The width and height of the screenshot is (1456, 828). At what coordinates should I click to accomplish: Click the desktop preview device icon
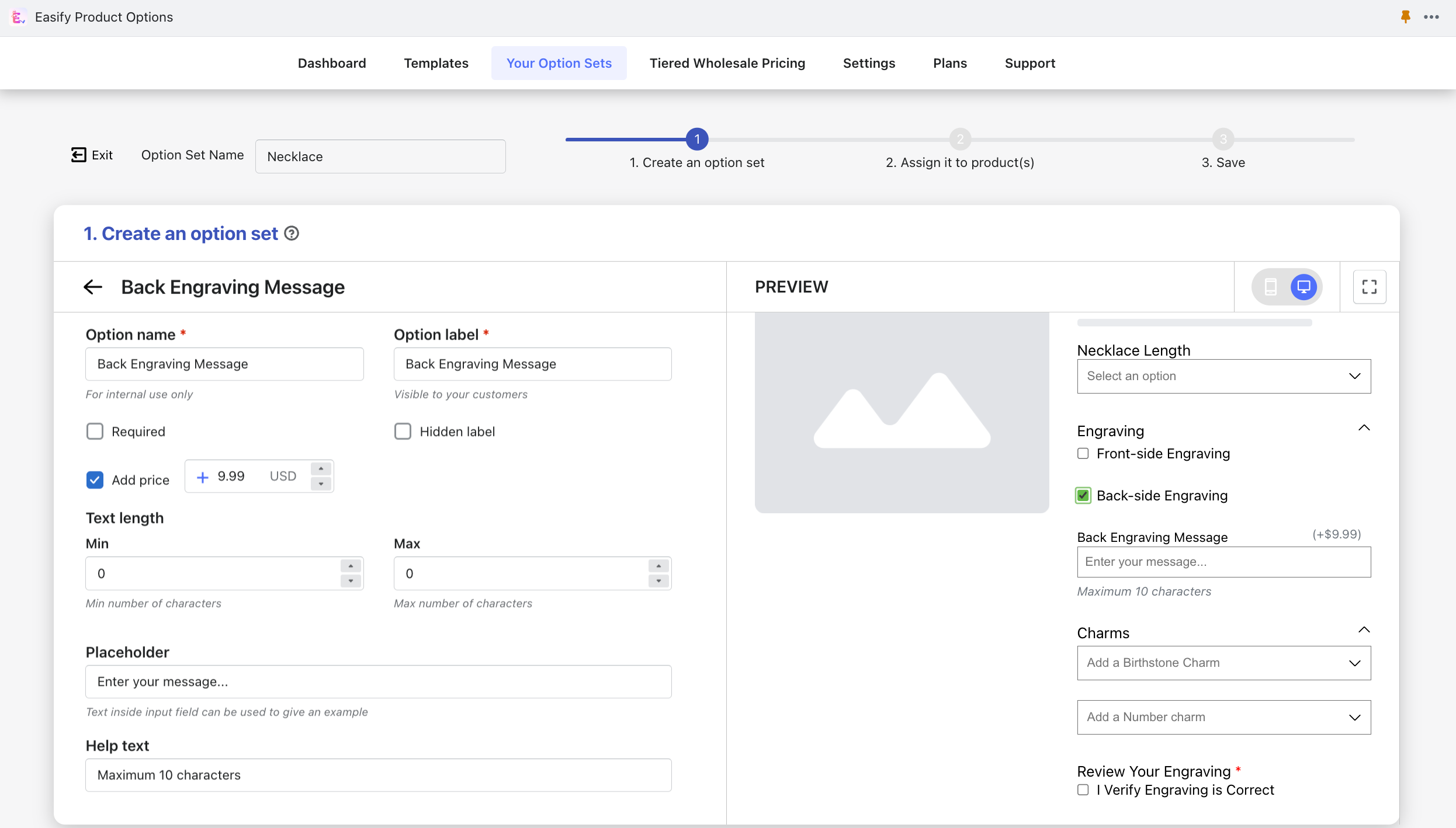1304,286
